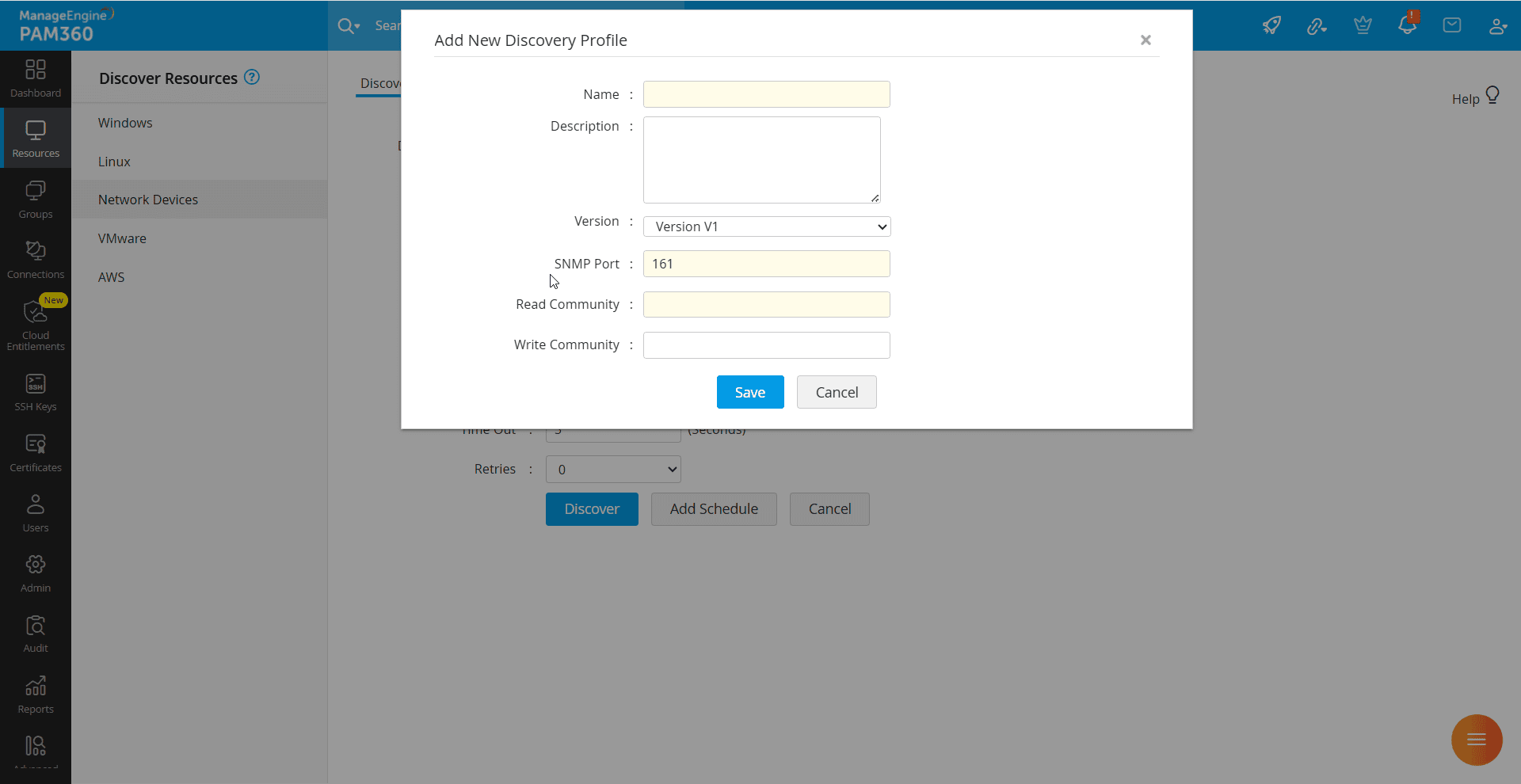Click the orange floating menu button

tap(1477, 740)
